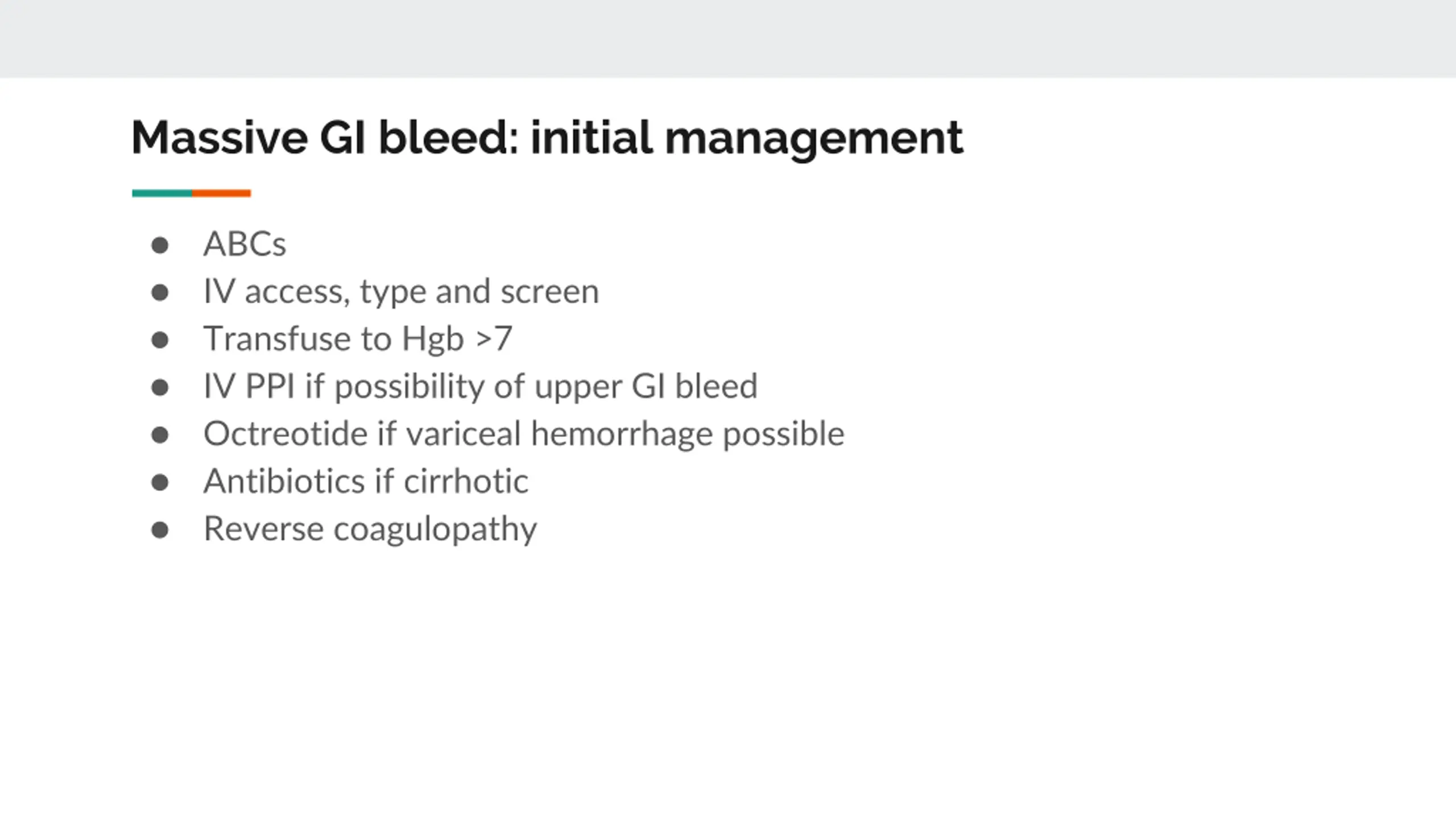Click bullet dot before Transfuse line
This screenshot has width=1456, height=819.
[160, 340]
